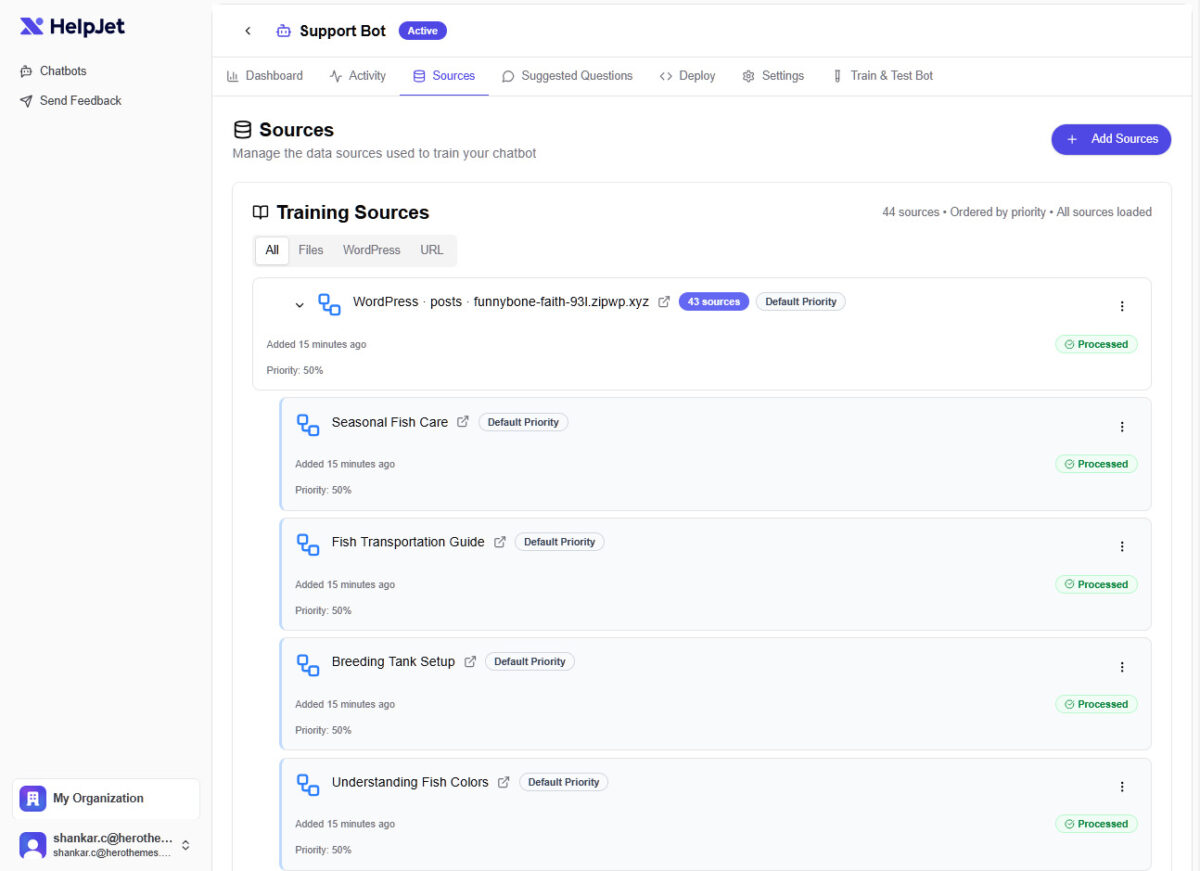The height and width of the screenshot is (871, 1200).
Task: Switch to the Activity tab
Action: (x=358, y=76)
